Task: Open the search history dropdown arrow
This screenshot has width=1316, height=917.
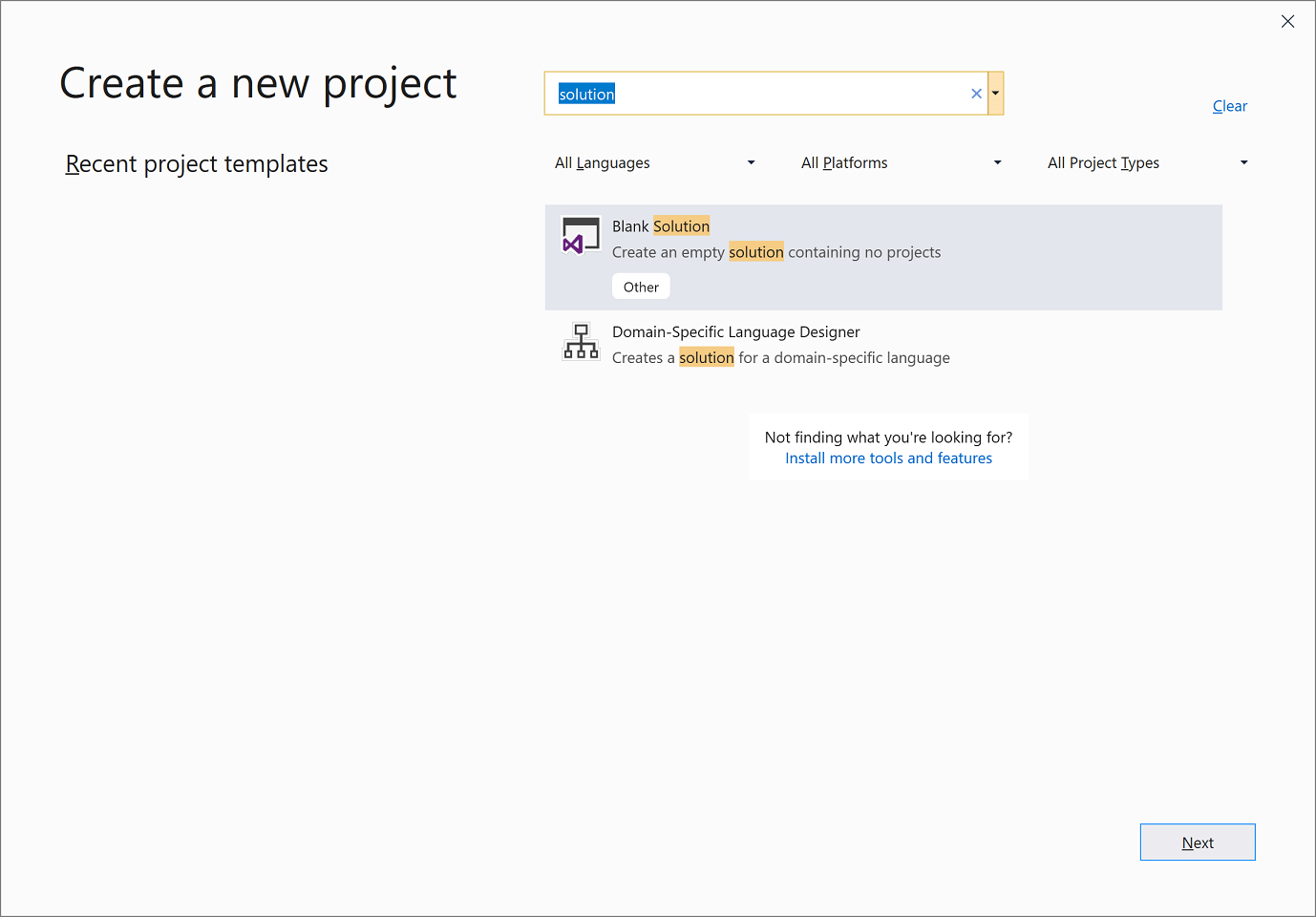Action: [x=996, y=93]
